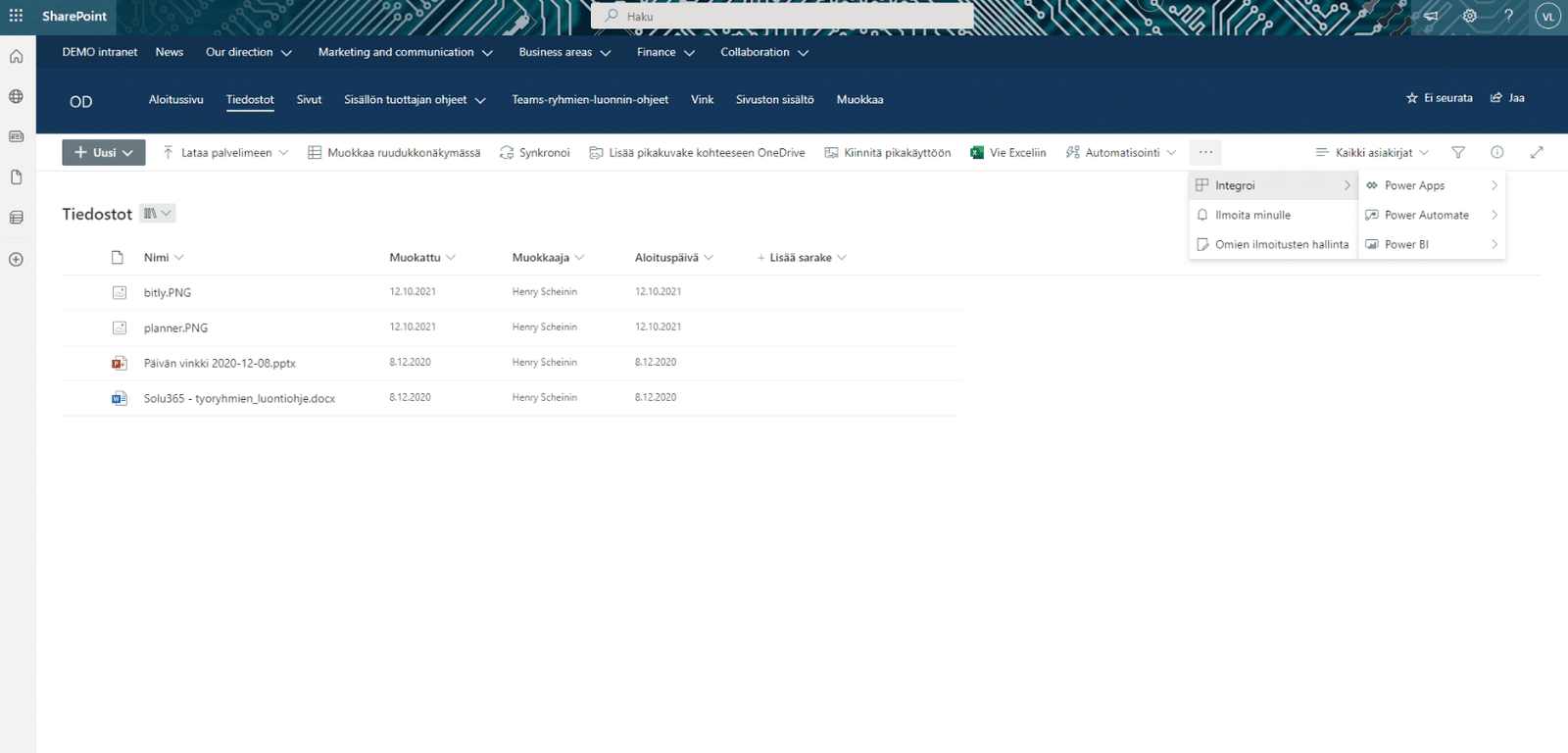Open the app launcher waffle icon

pos(16,16)
